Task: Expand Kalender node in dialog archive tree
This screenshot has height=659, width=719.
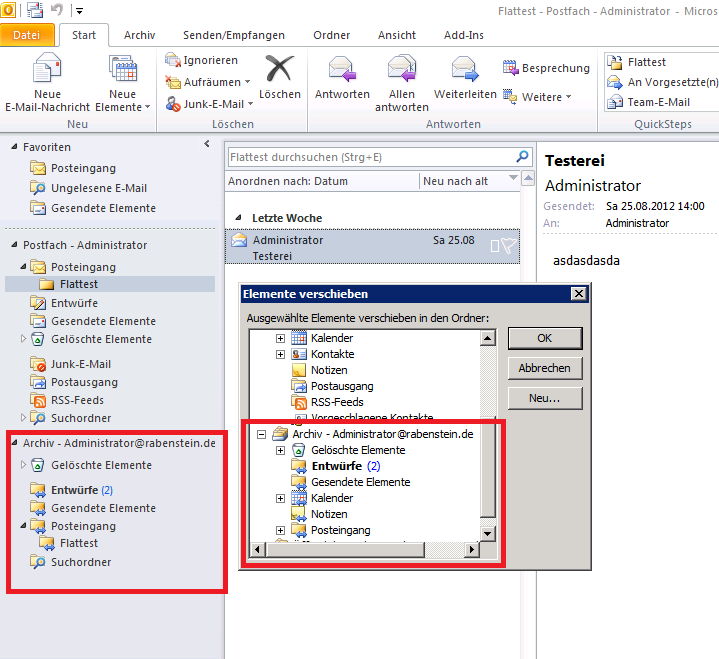Action: (x=281, y=498)
